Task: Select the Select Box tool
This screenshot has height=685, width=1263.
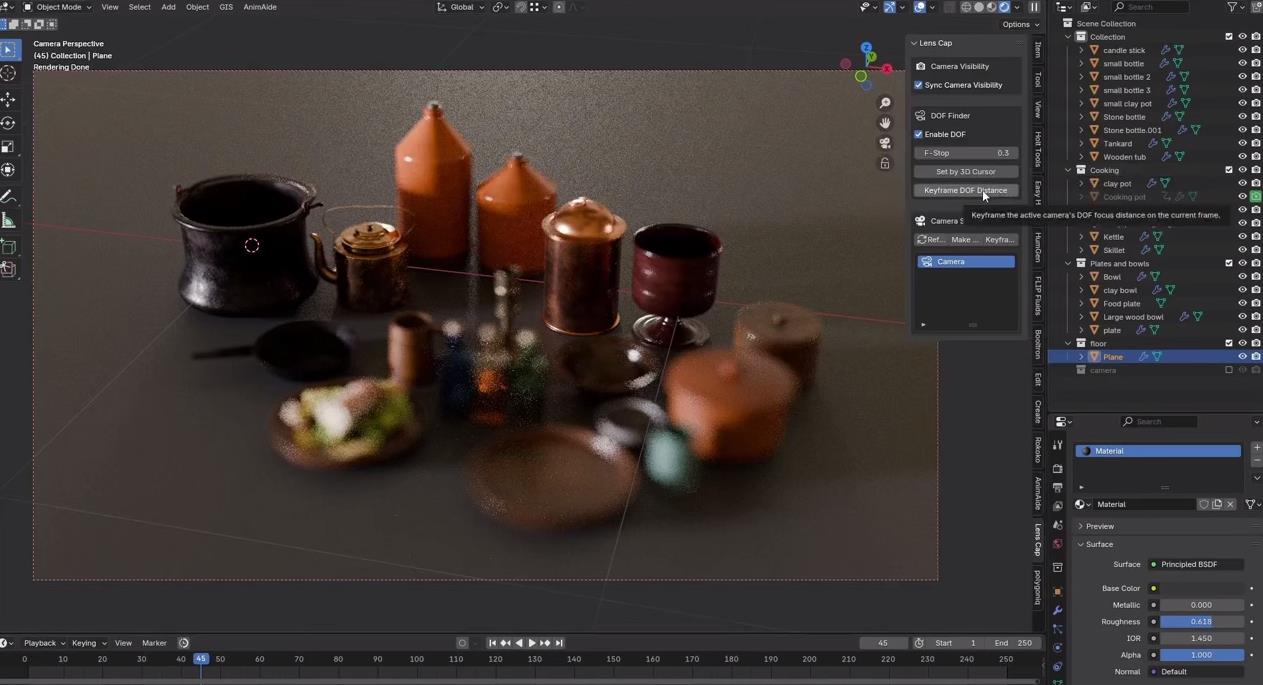Action: click(9, 49)
